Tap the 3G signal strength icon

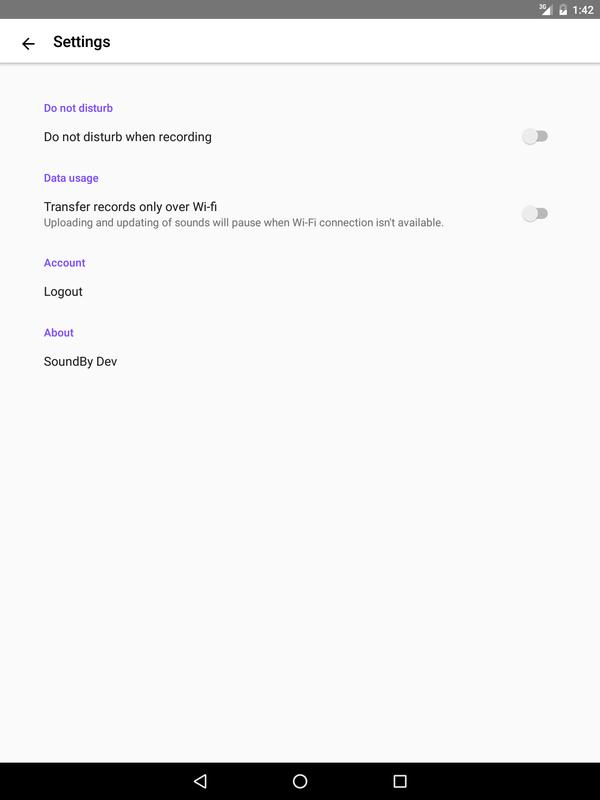tap(545, 9)
